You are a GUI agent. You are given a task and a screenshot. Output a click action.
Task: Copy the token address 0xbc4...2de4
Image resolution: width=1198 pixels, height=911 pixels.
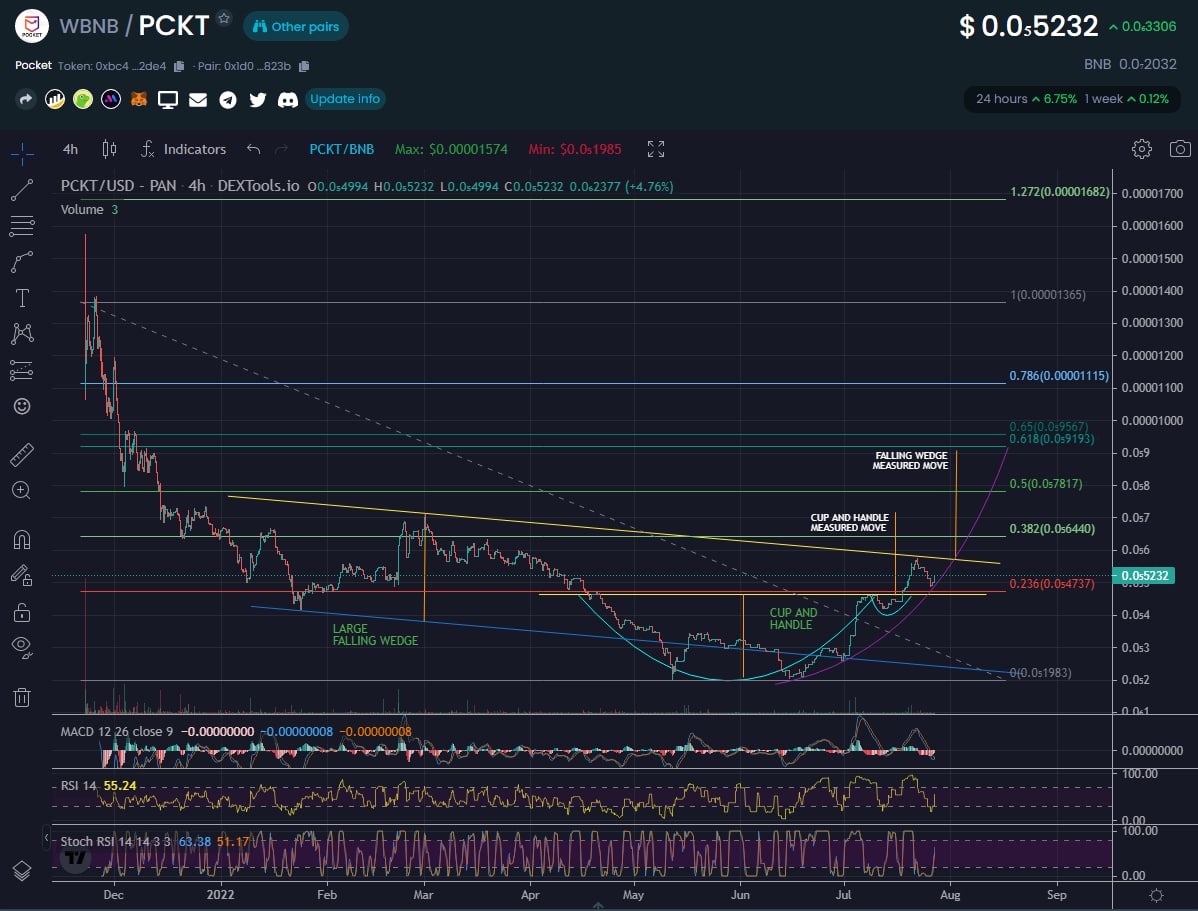point(179,66)
